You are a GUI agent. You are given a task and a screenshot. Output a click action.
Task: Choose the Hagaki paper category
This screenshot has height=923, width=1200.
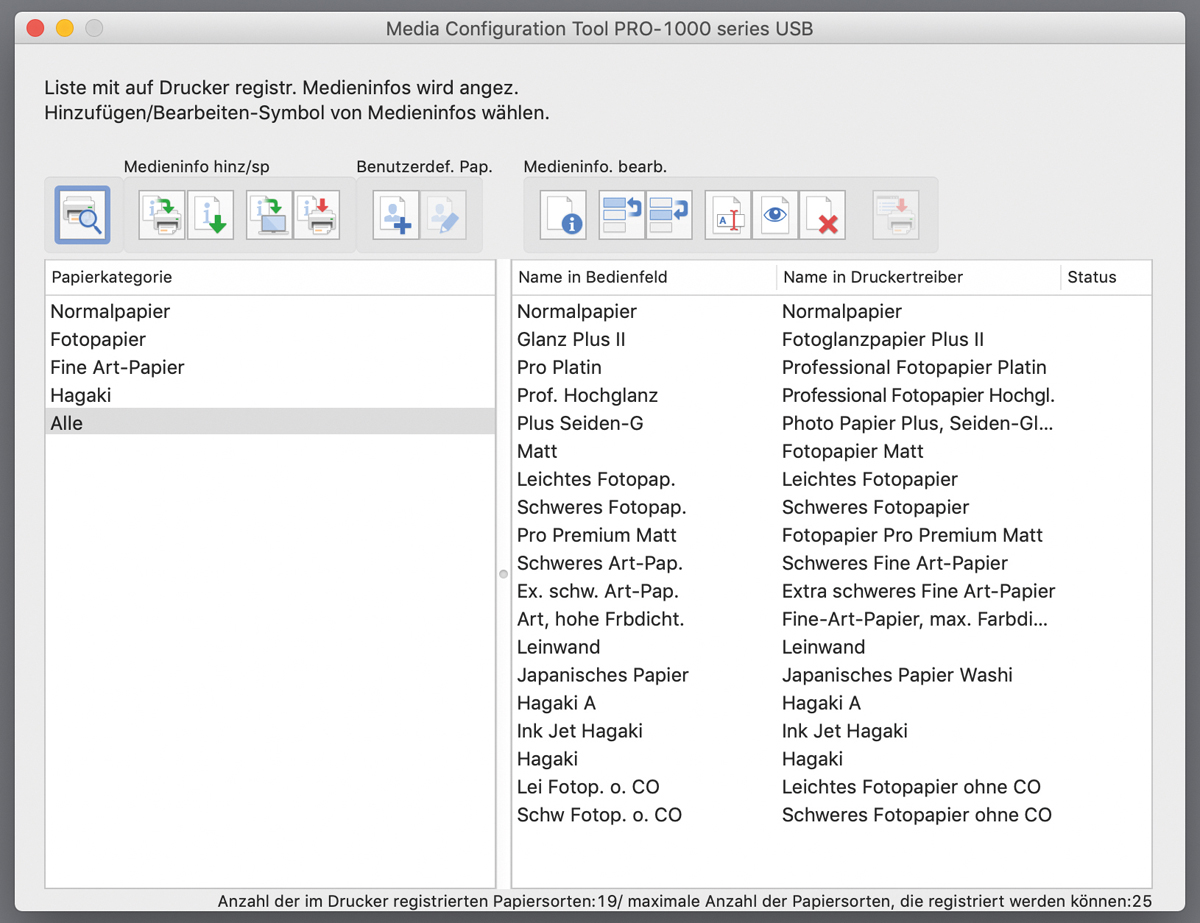coord(80,396)
